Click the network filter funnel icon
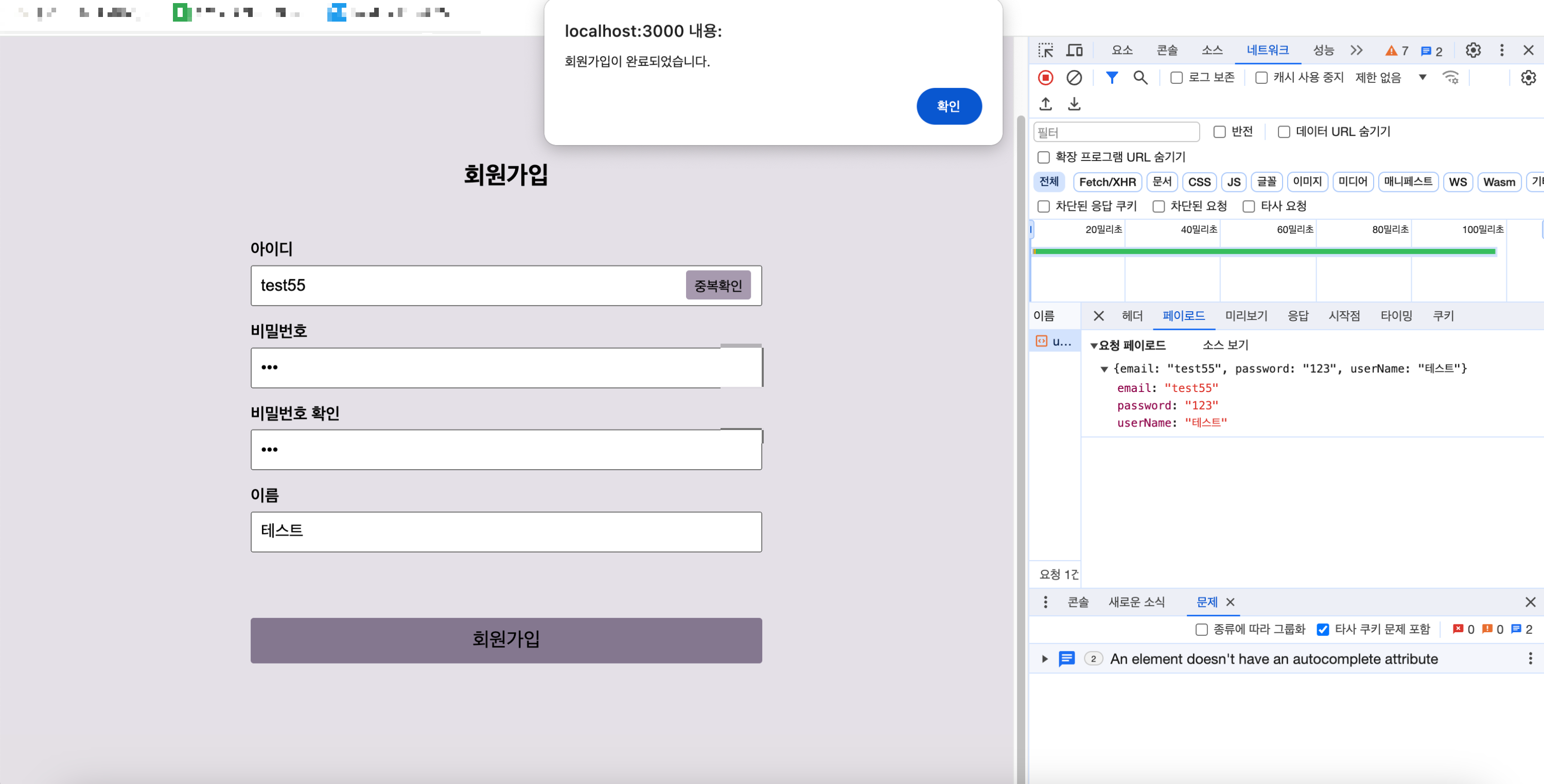This screenshot has width=1544, height=784. coord(1111,77)
